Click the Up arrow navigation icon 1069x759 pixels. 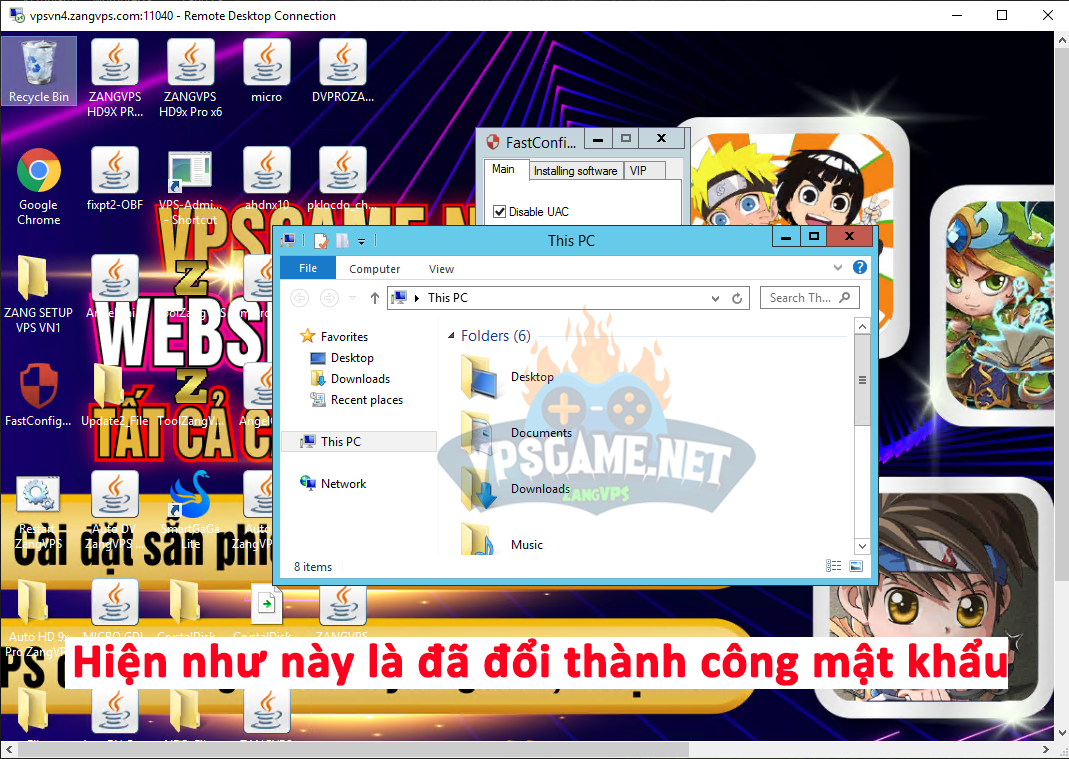pyautogui.click(x=375, y=298)
